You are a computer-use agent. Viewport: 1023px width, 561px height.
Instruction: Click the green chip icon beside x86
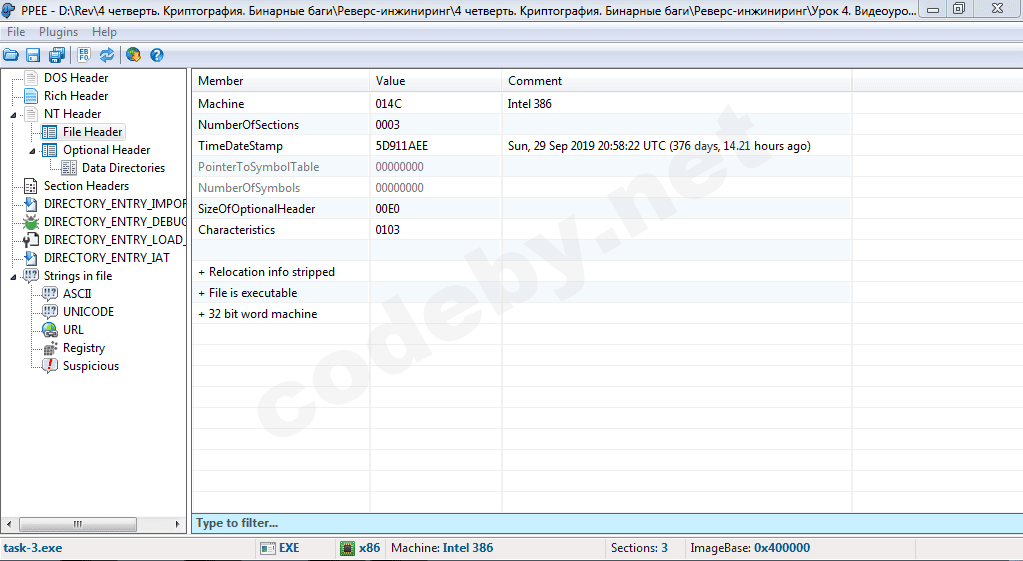(348, 549)
